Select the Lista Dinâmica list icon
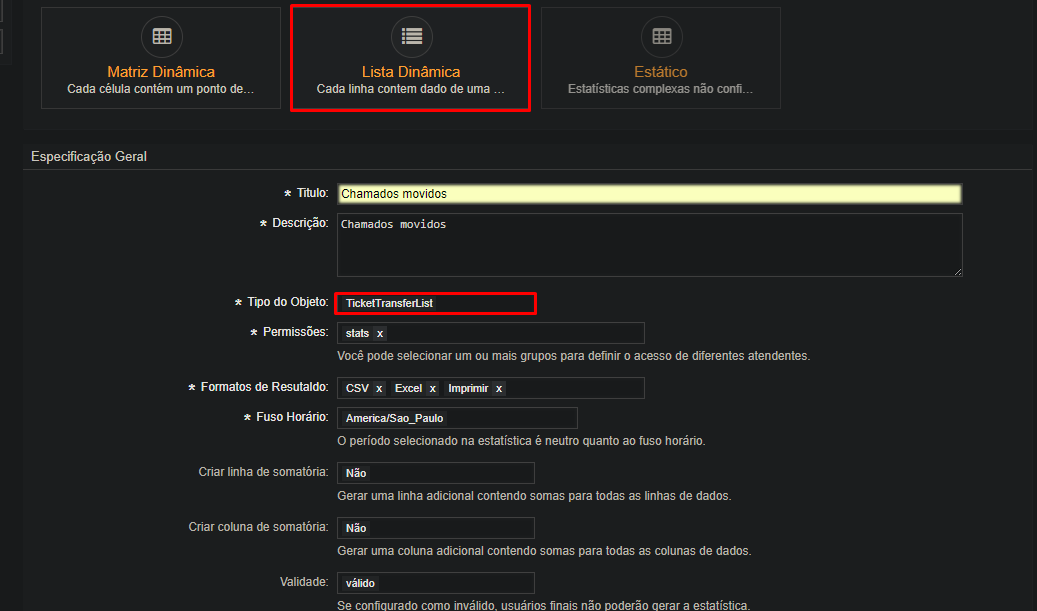The height and width of the screenshot is (611, 1037). click(411, 36)
